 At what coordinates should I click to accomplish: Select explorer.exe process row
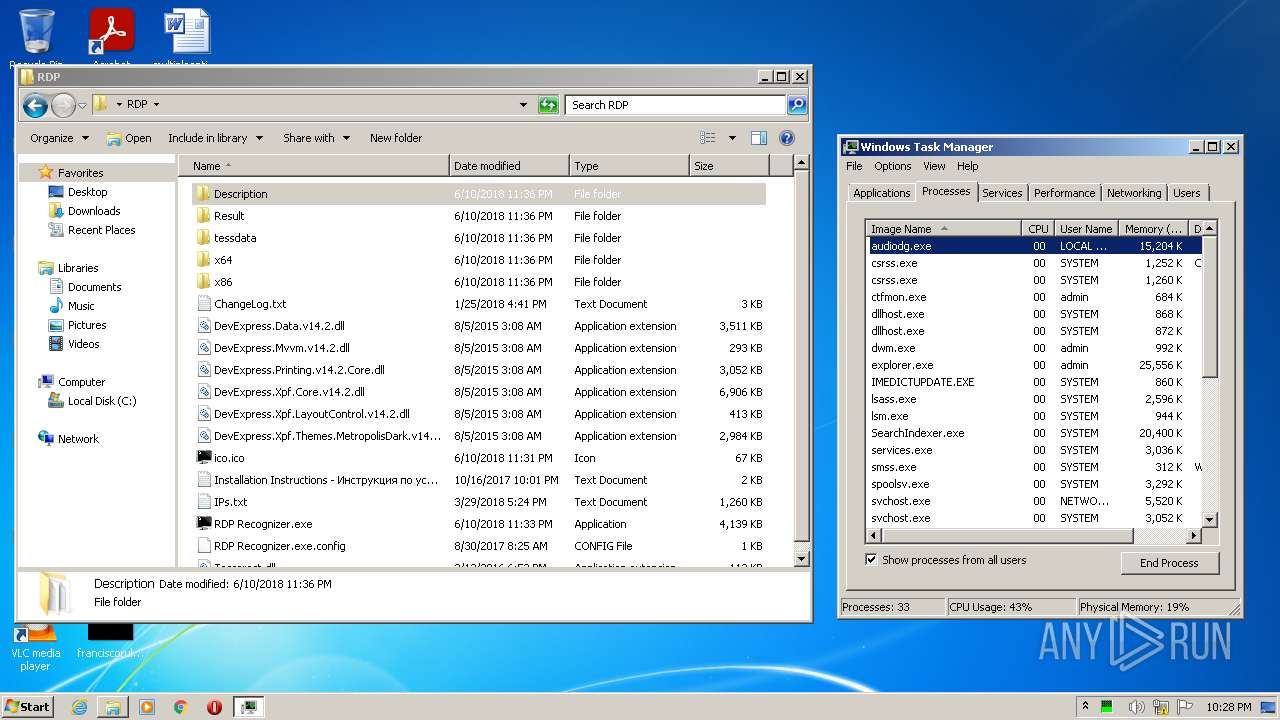tap(1034, 365)
